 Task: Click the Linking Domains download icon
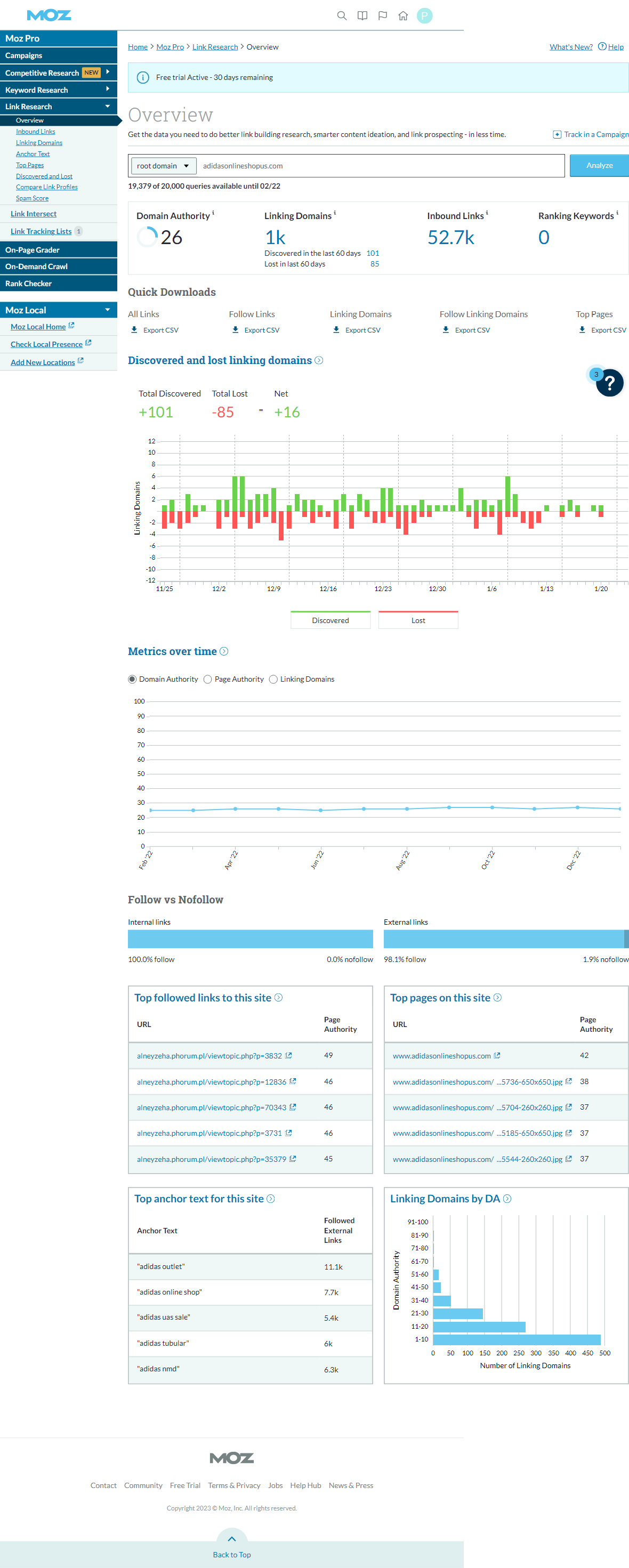pos(336,330)
